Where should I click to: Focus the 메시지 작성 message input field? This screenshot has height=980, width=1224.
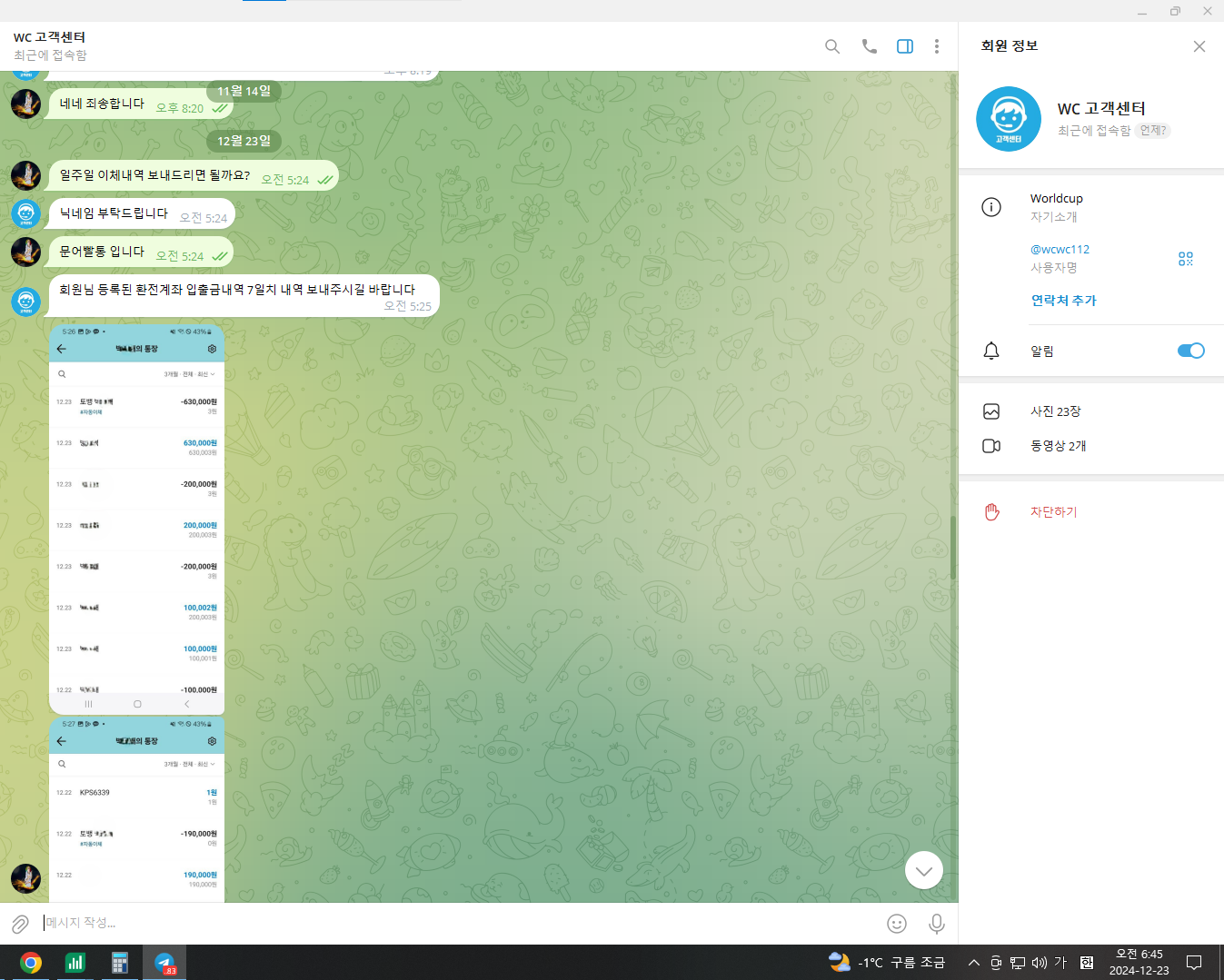[x=454, y=923]
